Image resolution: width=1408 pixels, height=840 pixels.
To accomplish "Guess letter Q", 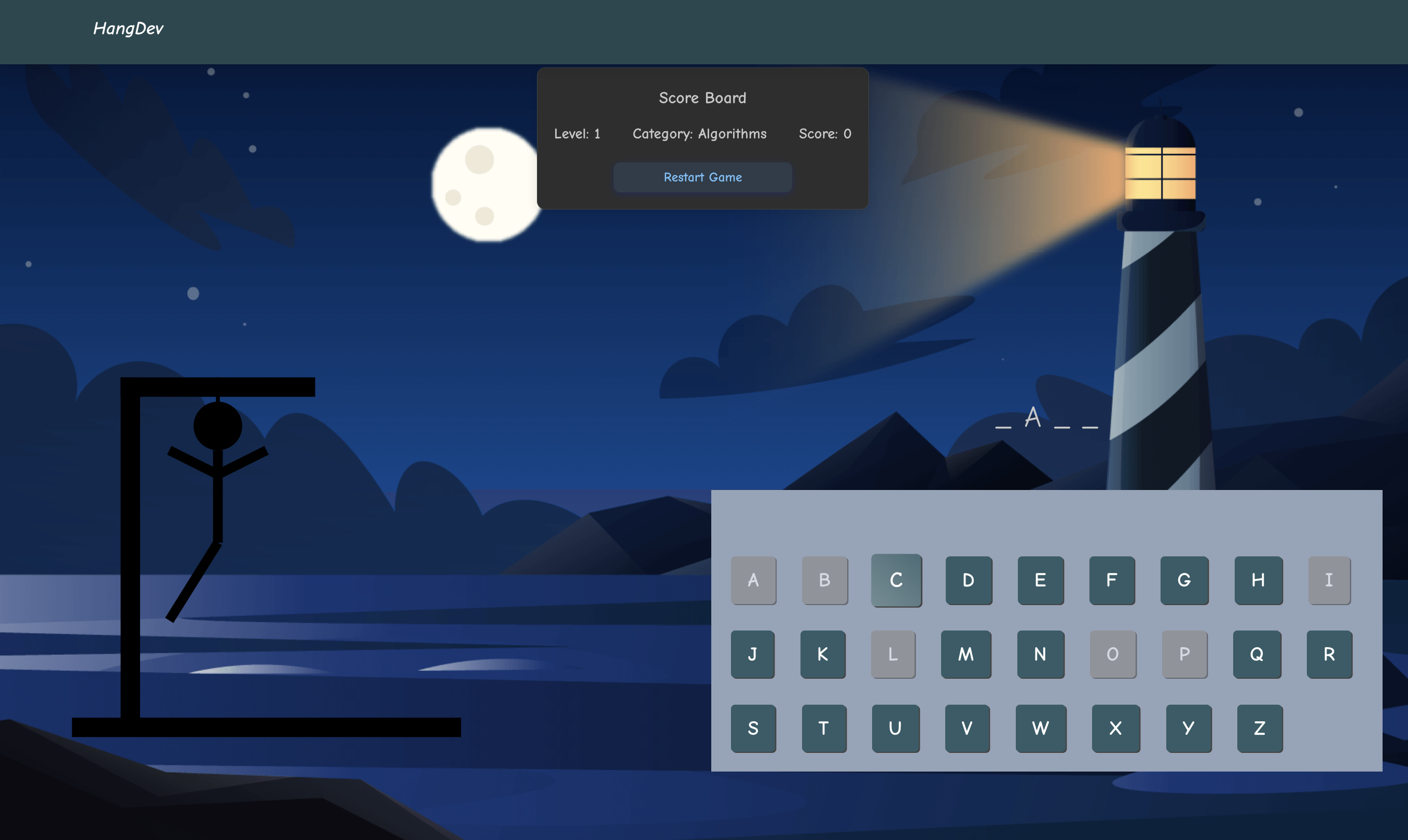I will [1257, 654].
